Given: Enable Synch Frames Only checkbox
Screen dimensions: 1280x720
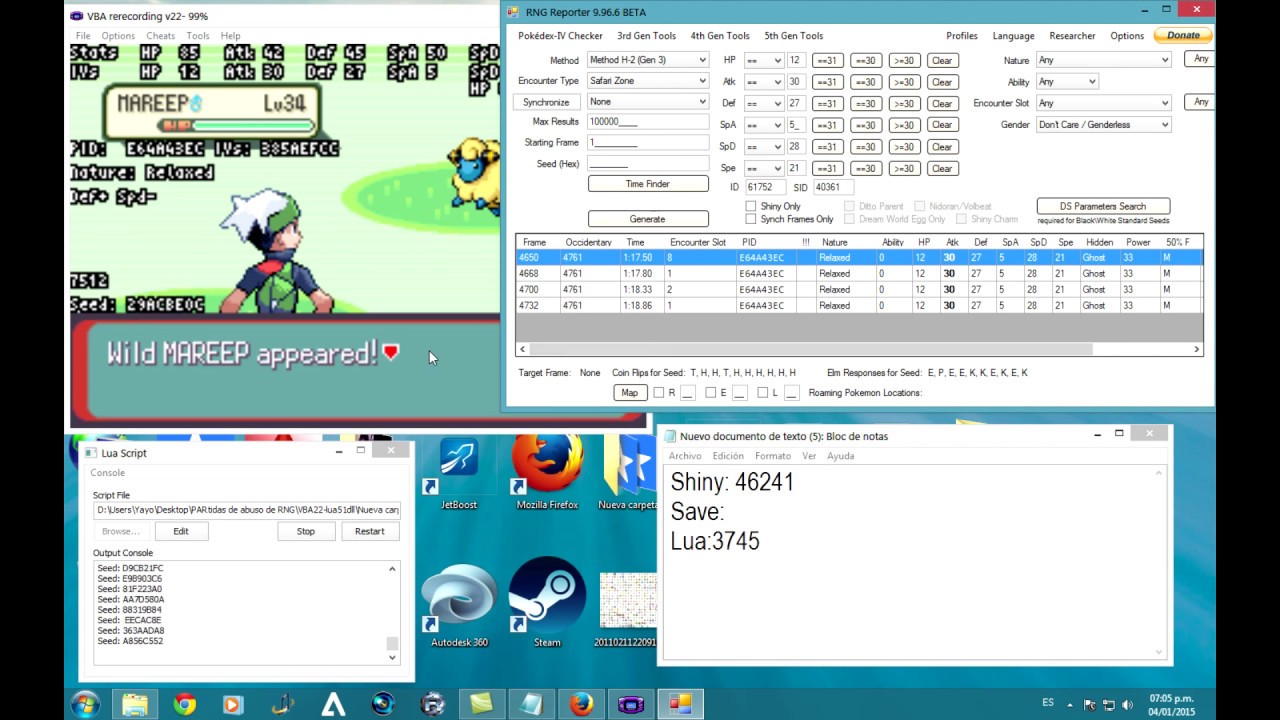Looking at the screenshot, I should (x=751, y=219).
